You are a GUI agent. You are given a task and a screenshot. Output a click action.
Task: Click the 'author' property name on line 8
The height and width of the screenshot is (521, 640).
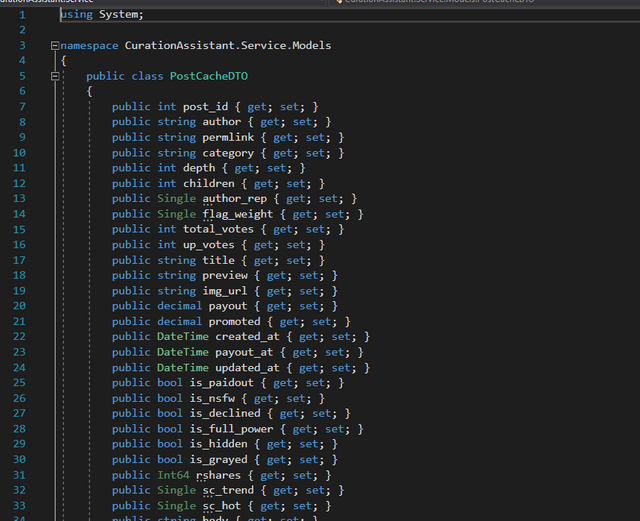(222, 122)
